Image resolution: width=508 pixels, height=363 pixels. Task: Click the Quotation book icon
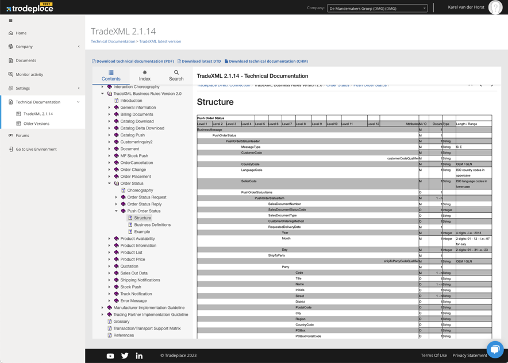(116, 266)
